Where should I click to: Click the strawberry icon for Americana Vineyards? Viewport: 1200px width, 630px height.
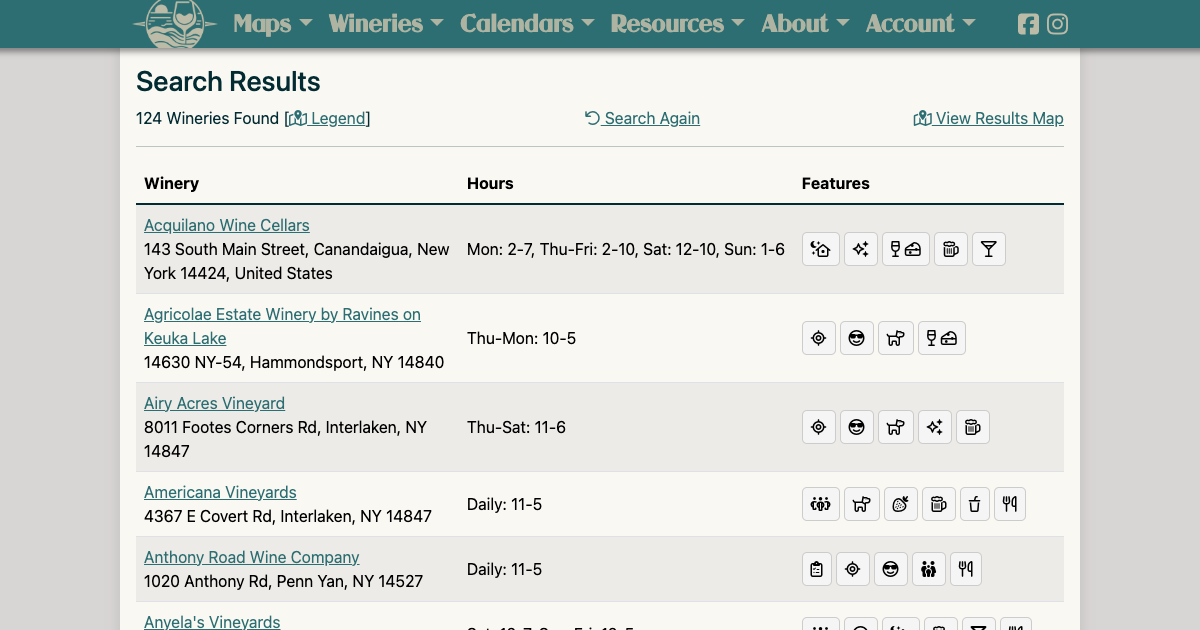click(x=899, y=504)
